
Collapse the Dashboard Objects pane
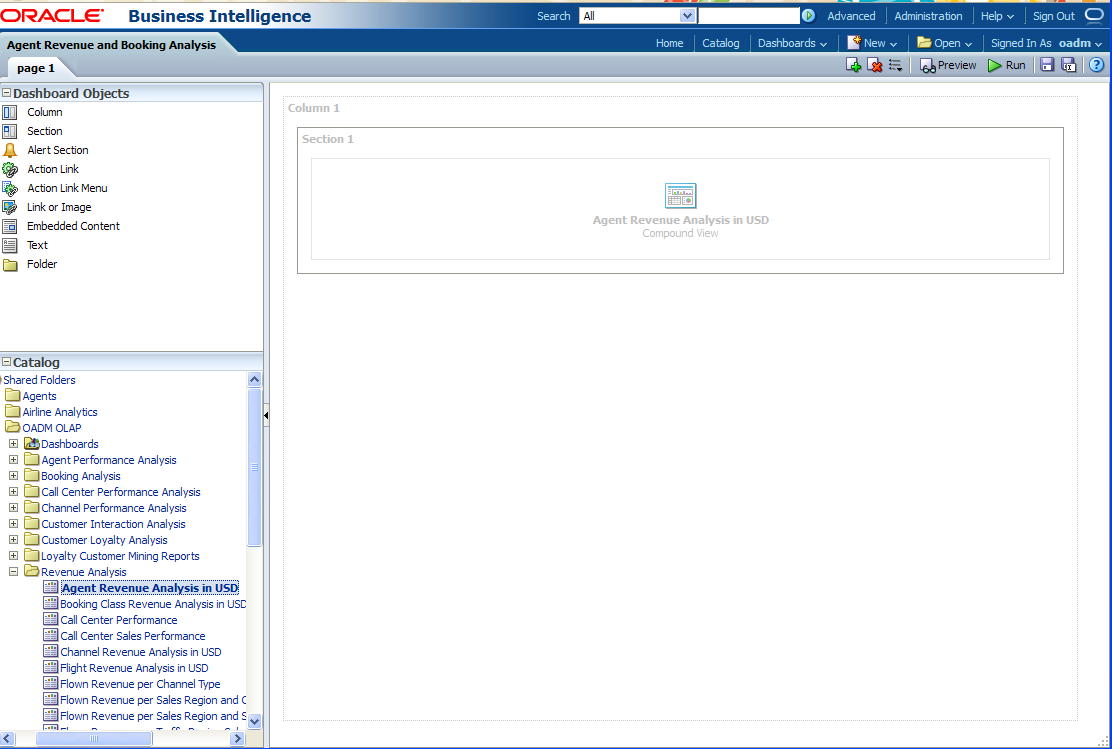pyautogui.click(x=7, y=93)
